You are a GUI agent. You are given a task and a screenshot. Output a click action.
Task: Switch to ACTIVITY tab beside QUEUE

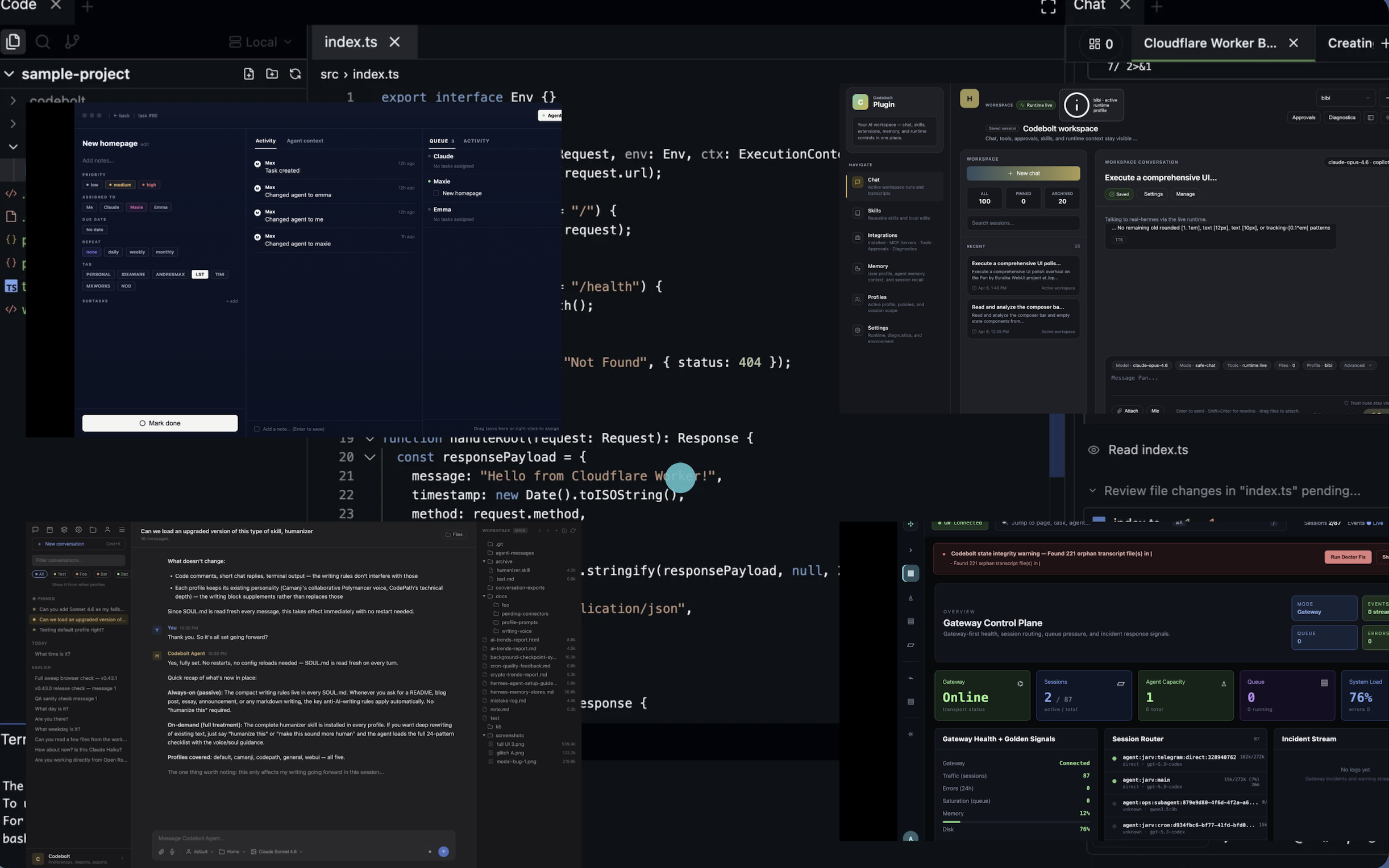point(476,141)
